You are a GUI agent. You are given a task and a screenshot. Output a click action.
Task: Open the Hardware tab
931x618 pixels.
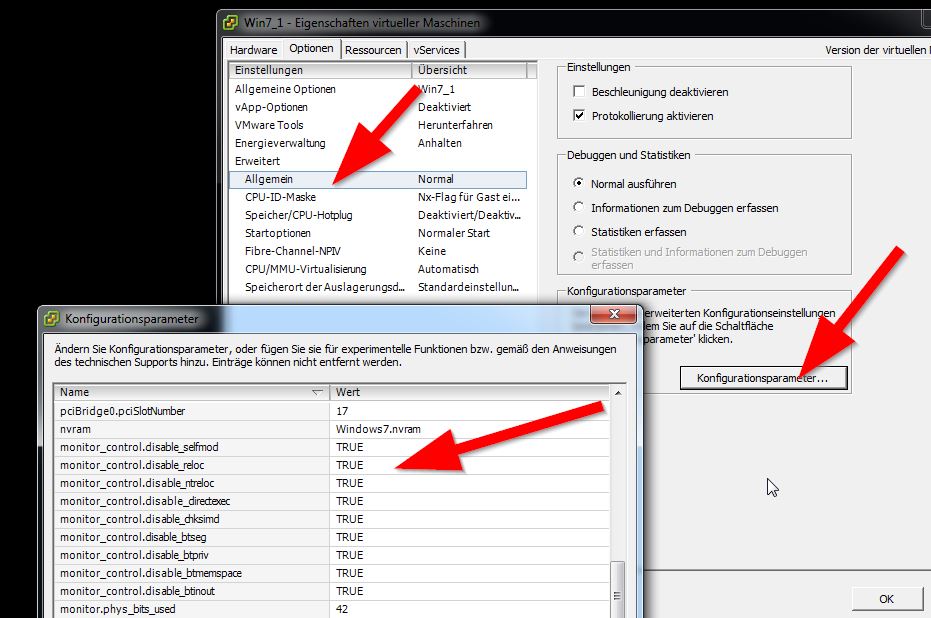pos(254,50)
